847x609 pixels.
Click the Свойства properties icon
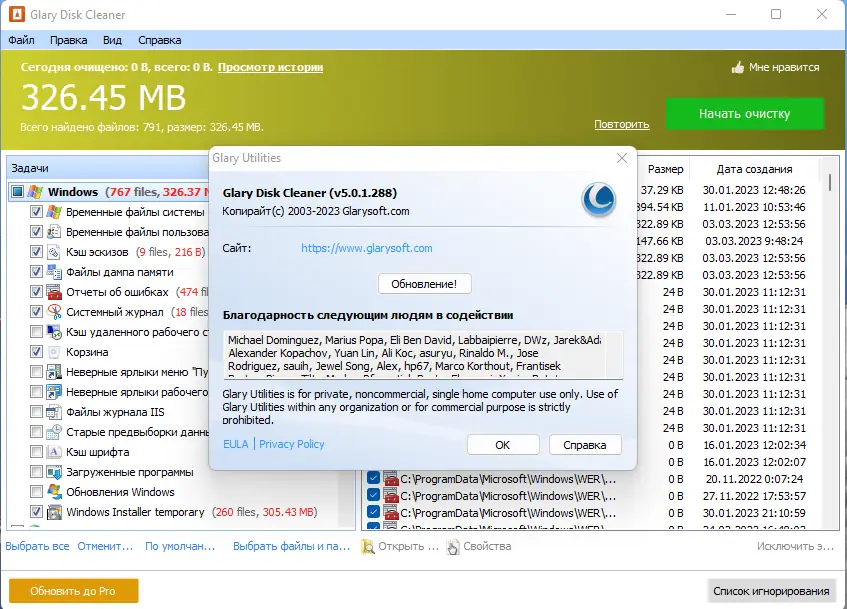[x=453, y=546]
